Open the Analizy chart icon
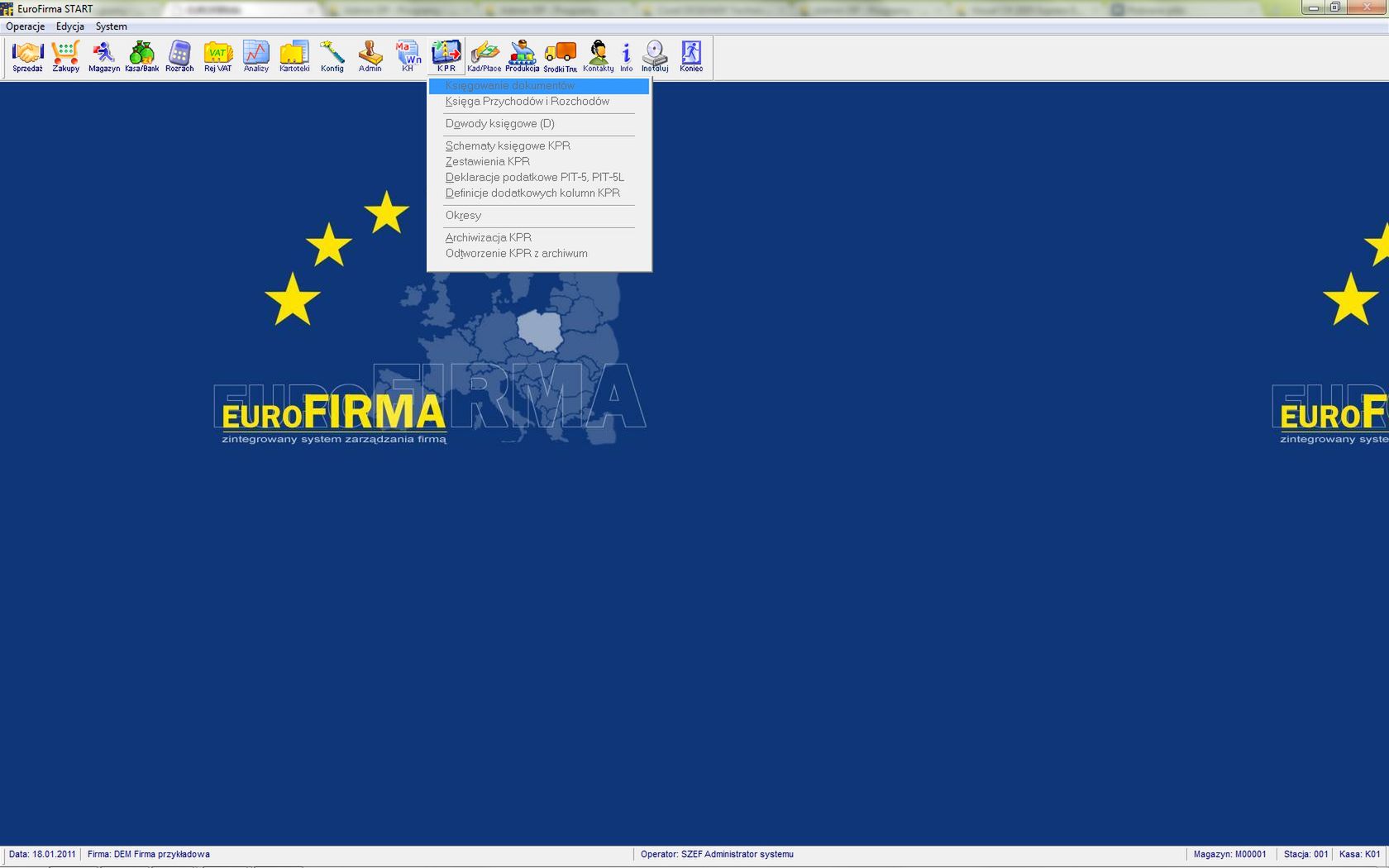1389x868 pixels. 255,56
